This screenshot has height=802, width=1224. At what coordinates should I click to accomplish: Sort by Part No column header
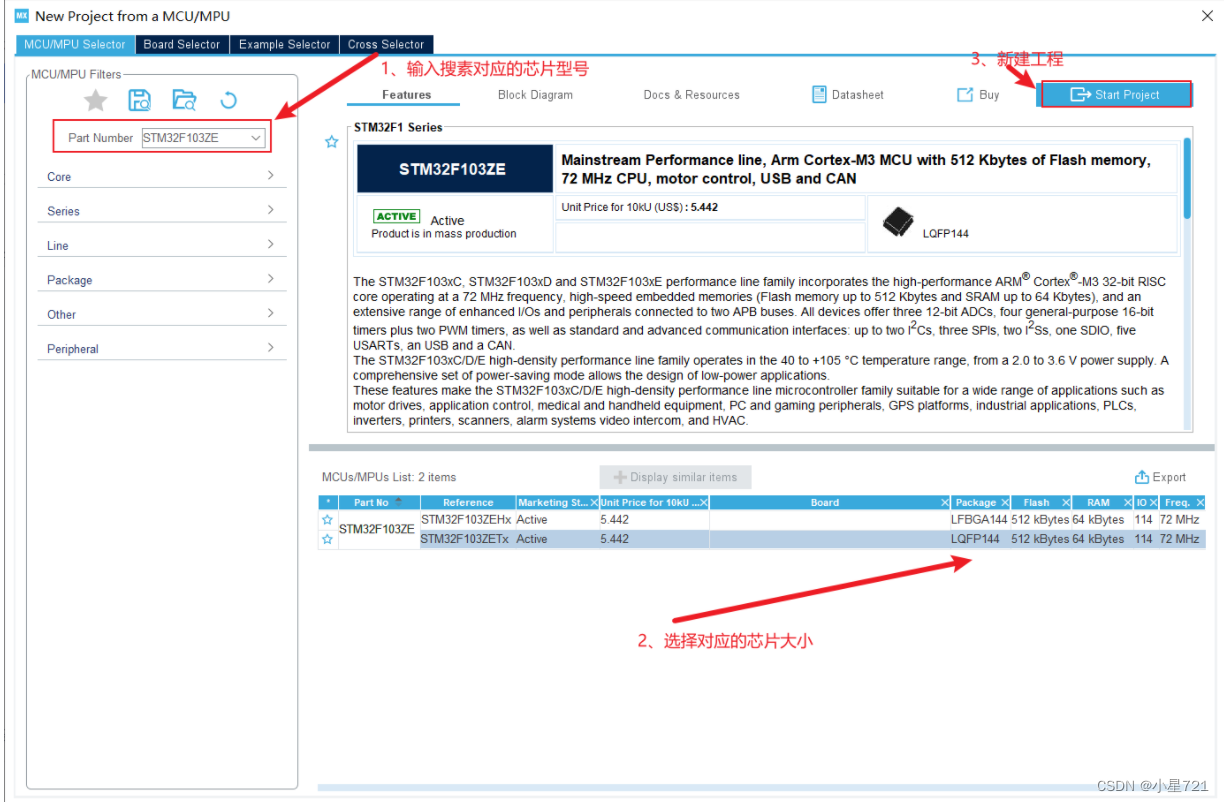379,502
